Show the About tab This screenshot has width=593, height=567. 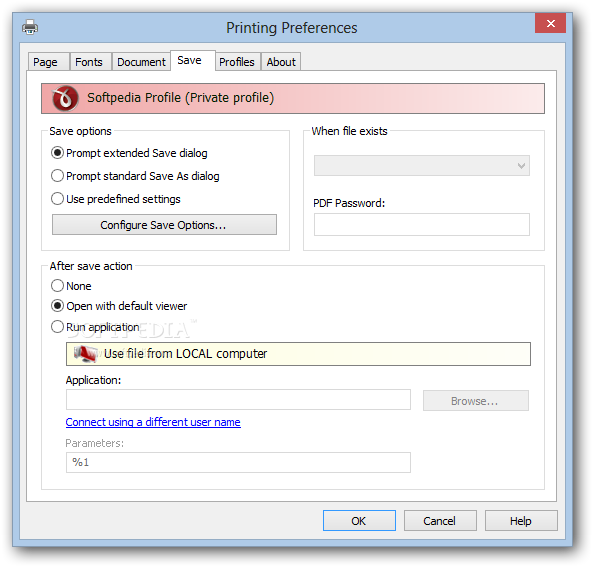click(x=281, y=62)
